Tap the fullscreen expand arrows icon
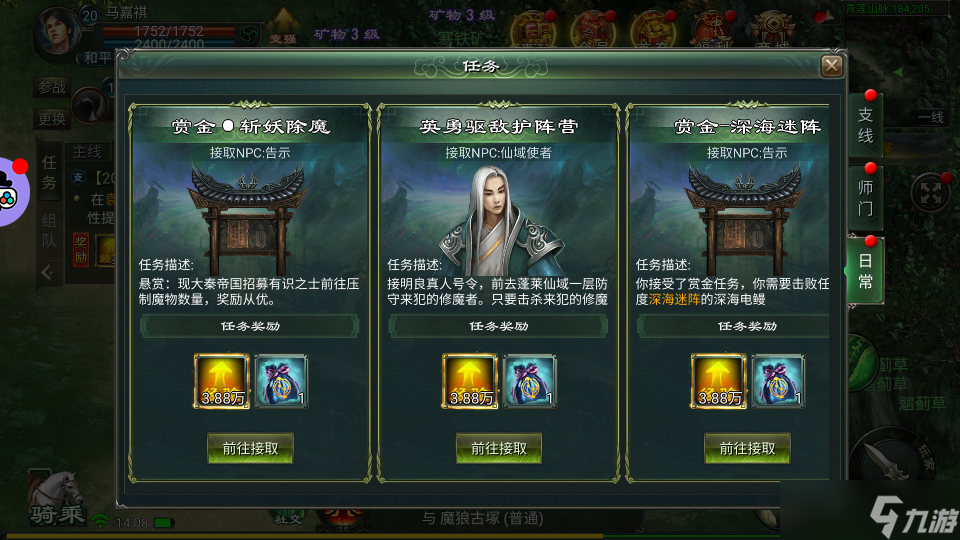960x540 pixels. tap(930, 193)
